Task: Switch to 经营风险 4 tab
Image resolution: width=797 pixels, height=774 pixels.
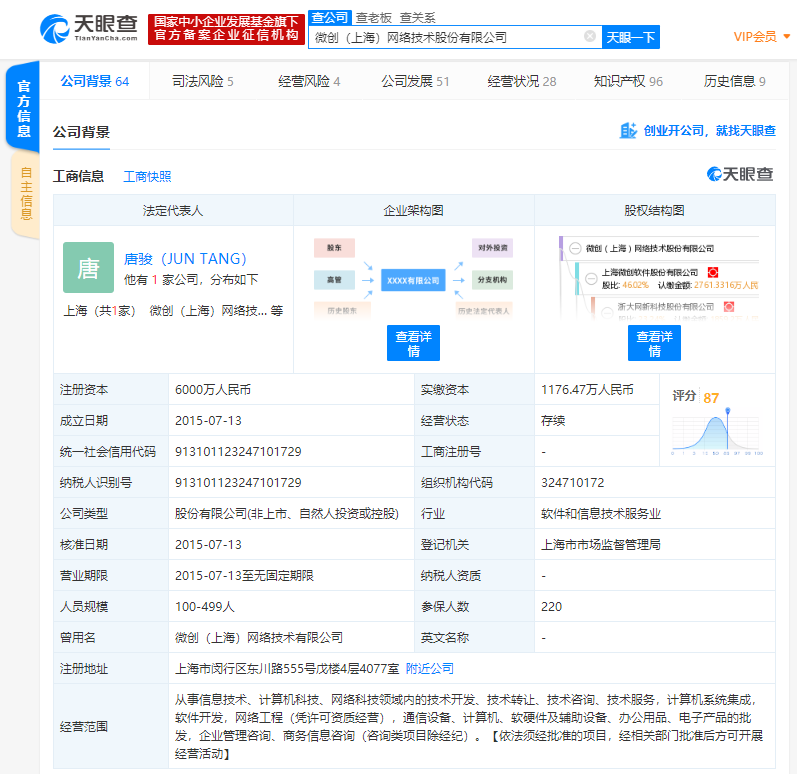Action: (309, 81)
